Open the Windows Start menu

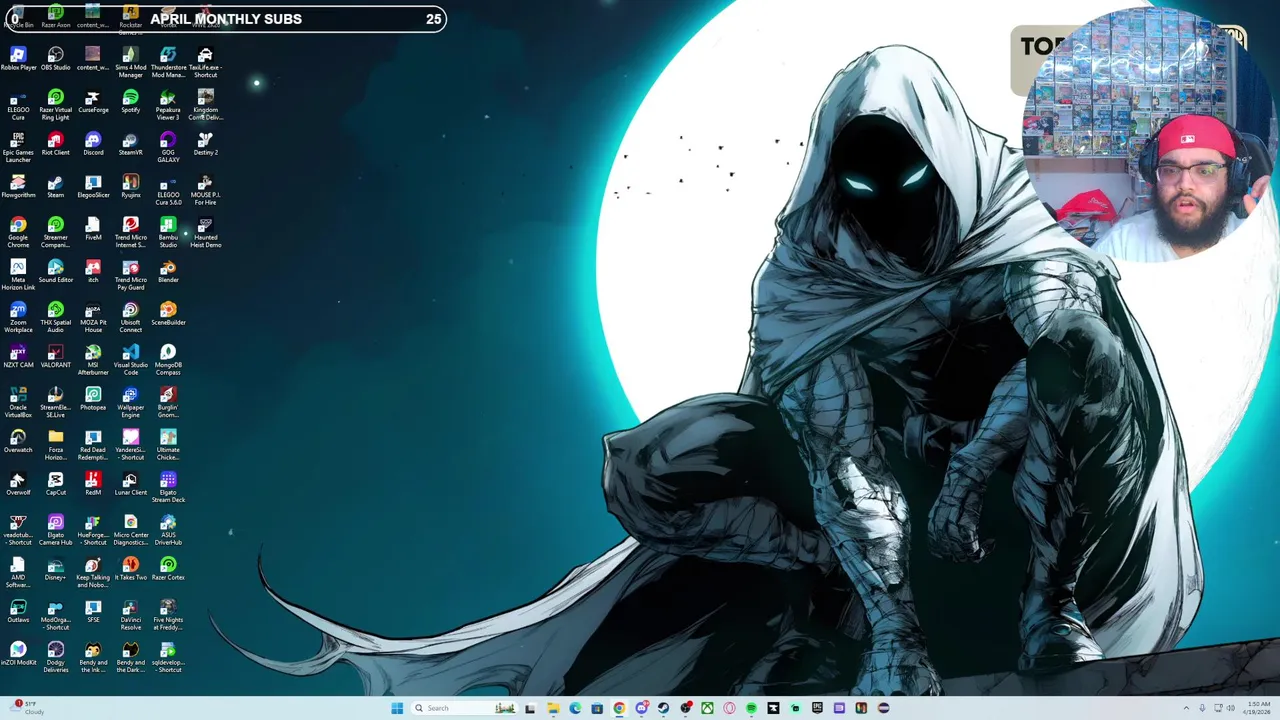[397, 708]
